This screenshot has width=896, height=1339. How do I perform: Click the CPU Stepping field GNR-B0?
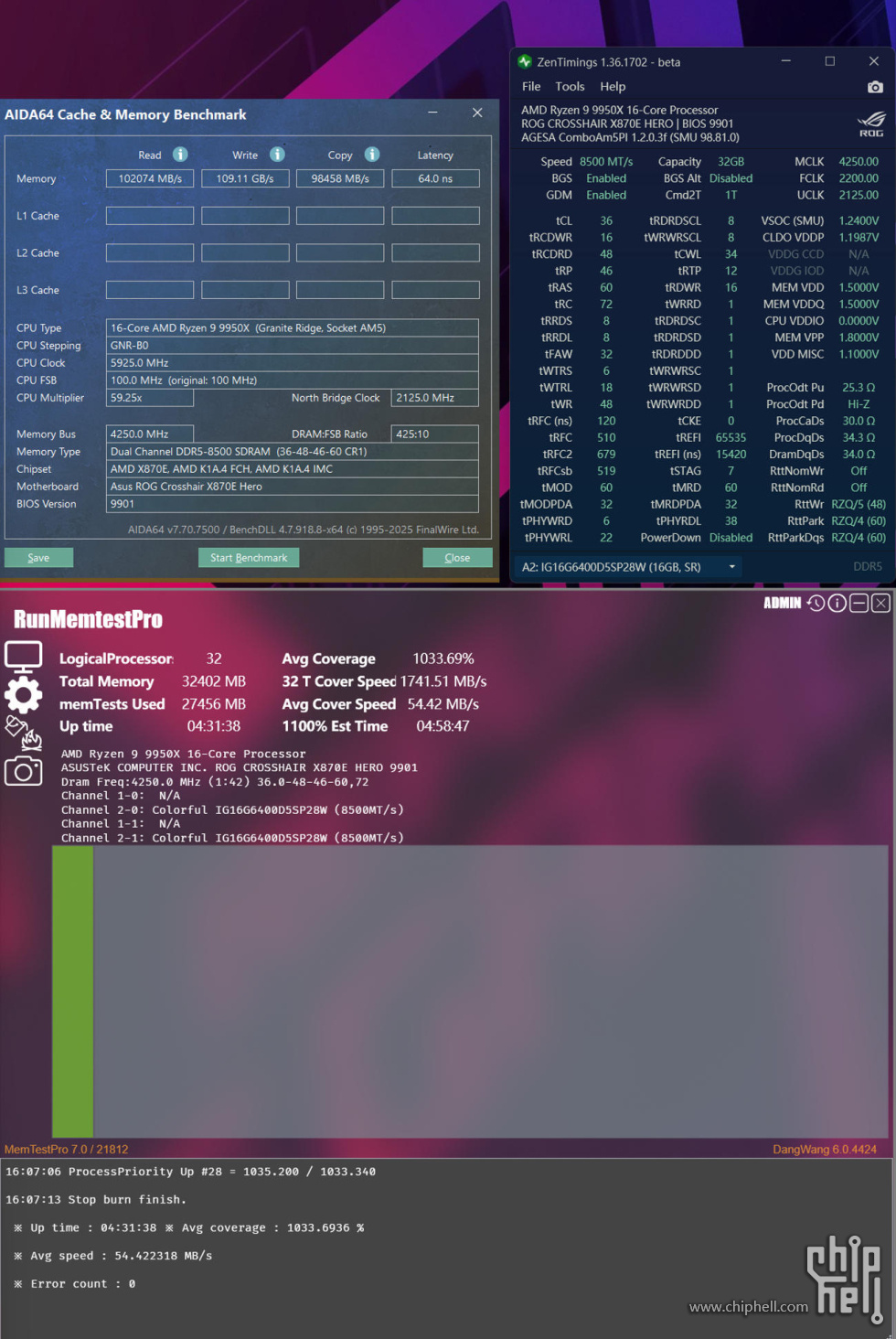pos(293,345)
